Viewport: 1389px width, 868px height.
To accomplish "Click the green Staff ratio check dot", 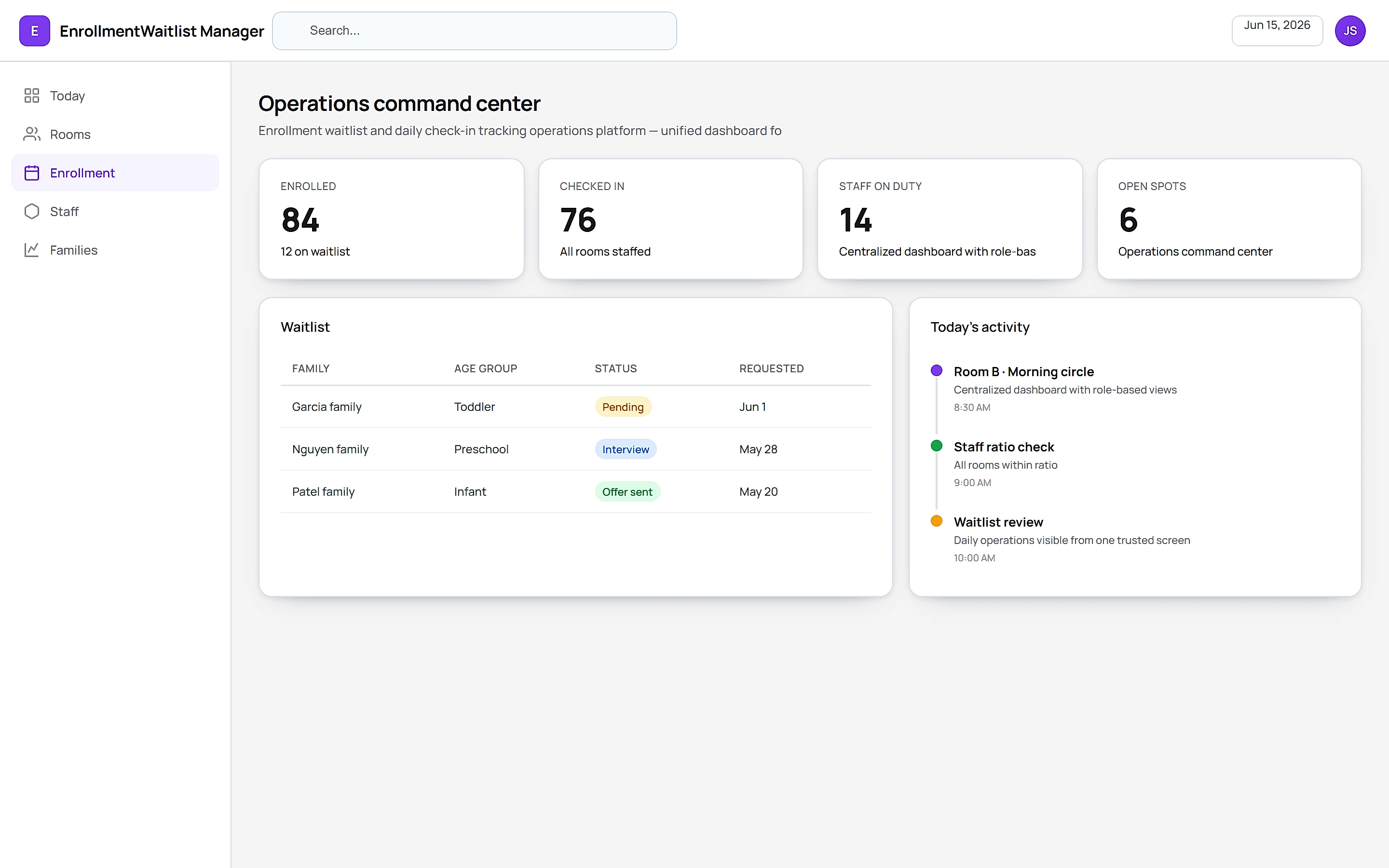I will click(936, 446).
